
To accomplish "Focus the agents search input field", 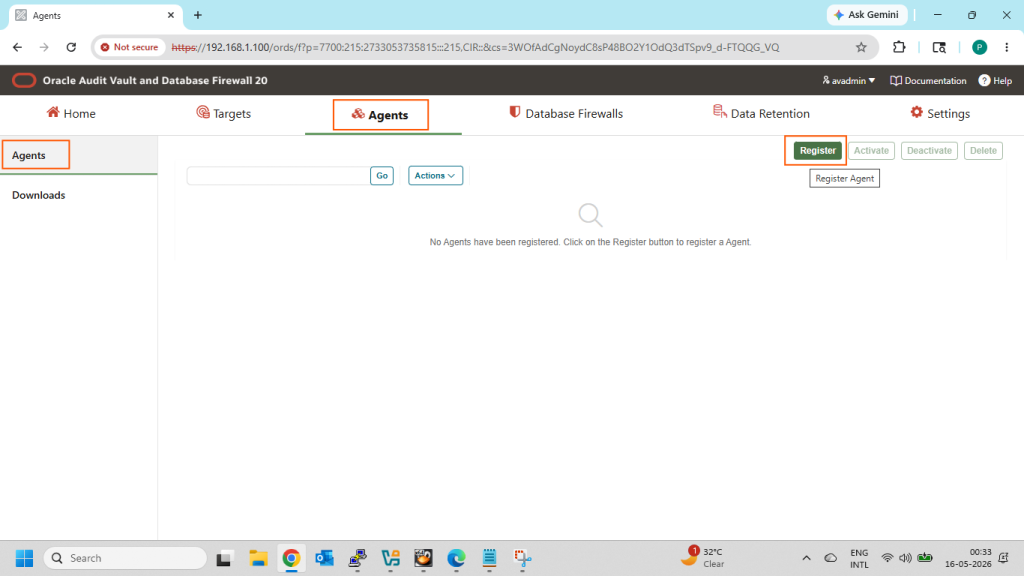I will 278,176.
